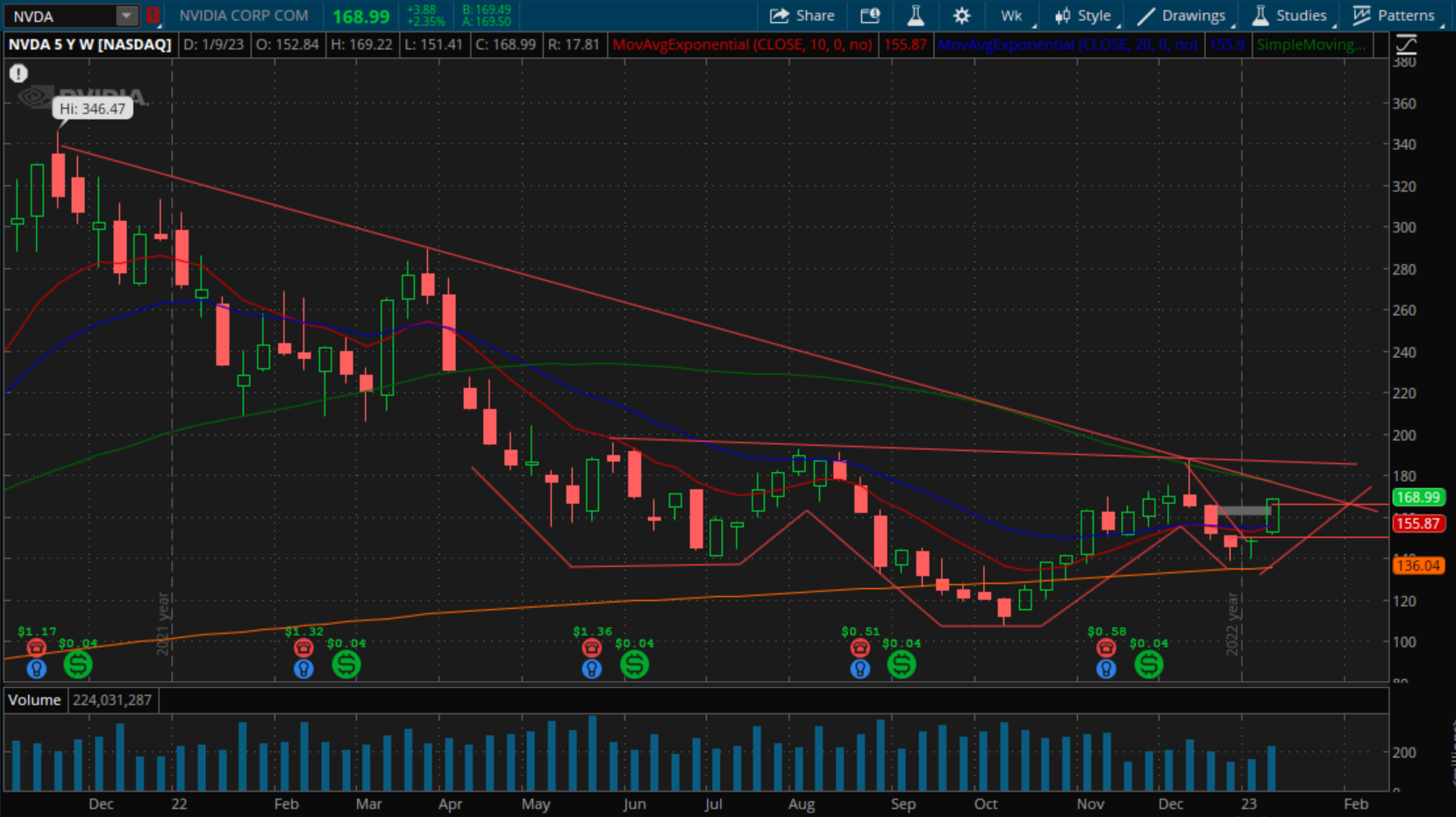Open the Studies menu
The width and height of the screenshot is (1456, 817).
point(1289,16)
